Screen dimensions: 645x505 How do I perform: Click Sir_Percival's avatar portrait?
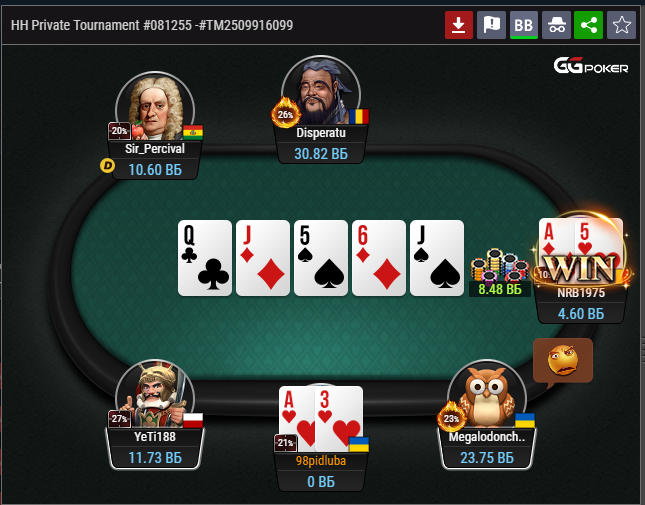pyautogui.click(x=155, y=108)
